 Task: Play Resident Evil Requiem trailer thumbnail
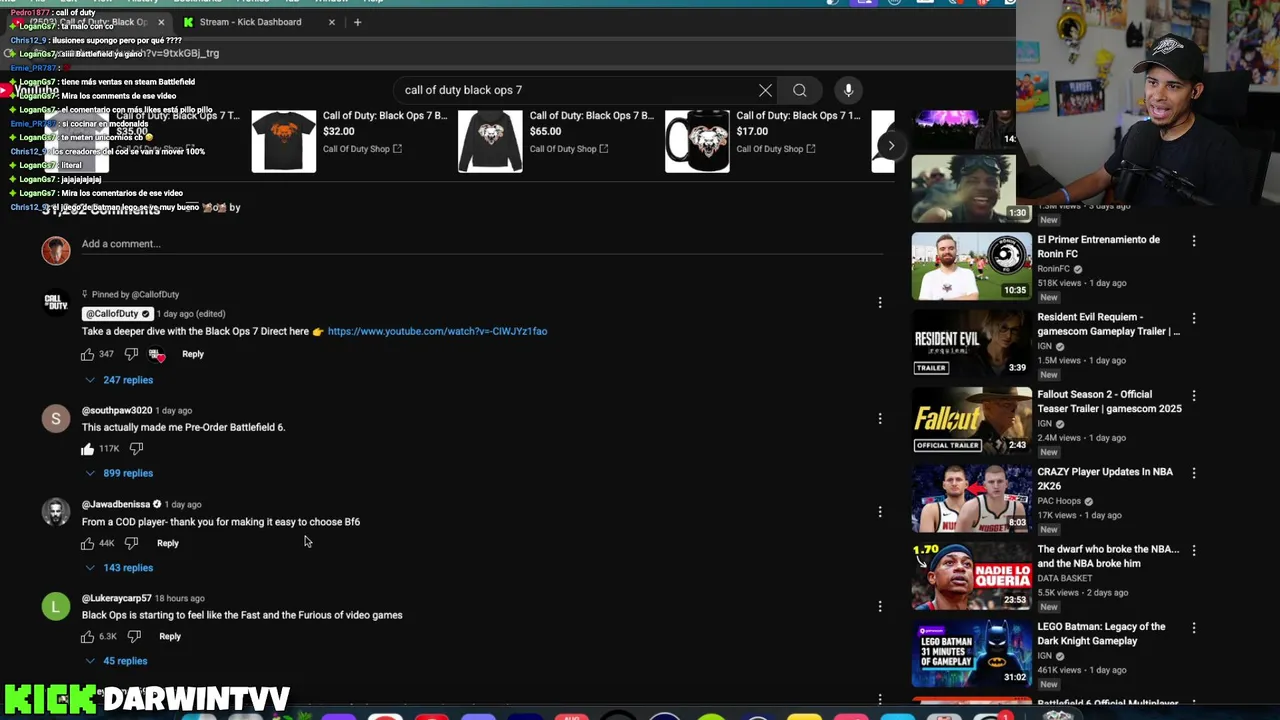pos(971,343)
